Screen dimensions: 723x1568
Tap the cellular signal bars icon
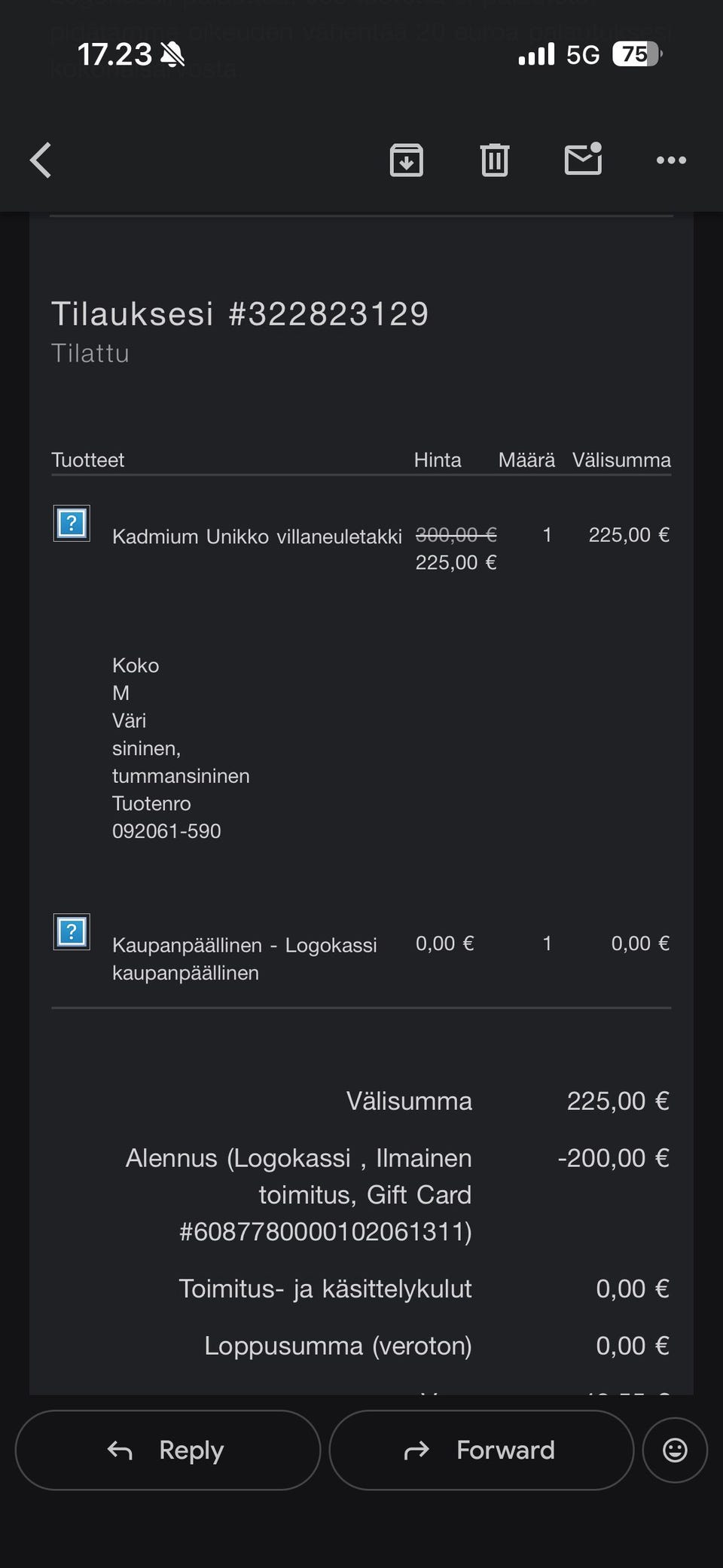click(x=536, y=54)
